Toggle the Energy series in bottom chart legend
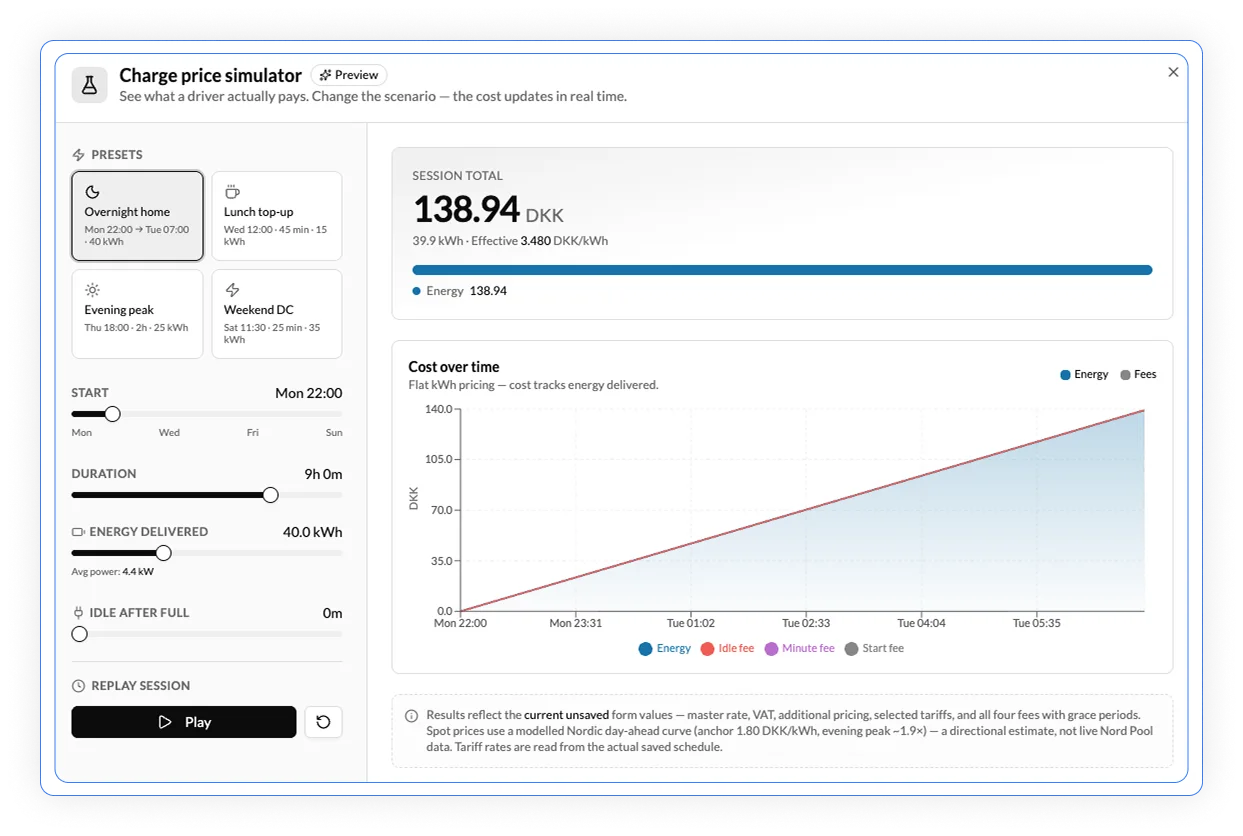Image resolution: width=1243 pixels, height=836 pixels. 665,649
